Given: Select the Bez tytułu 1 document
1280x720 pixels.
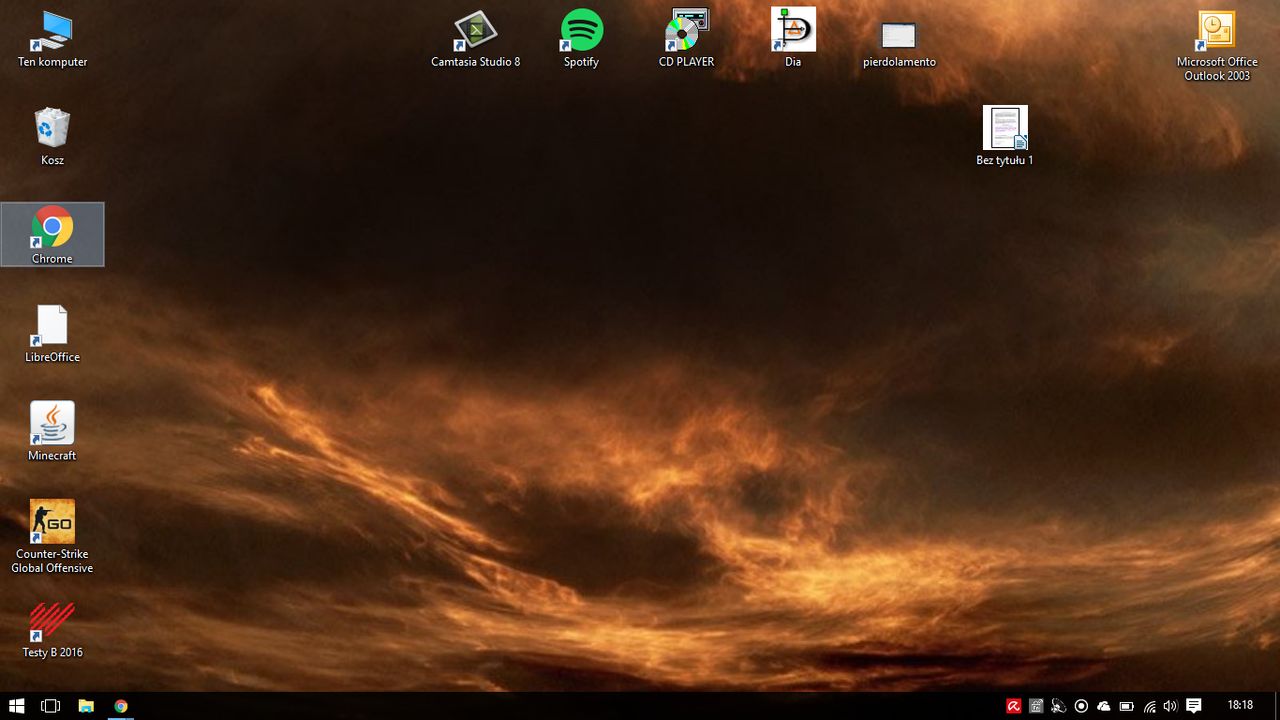Looking at the screenshot, I should [1005, 137].
